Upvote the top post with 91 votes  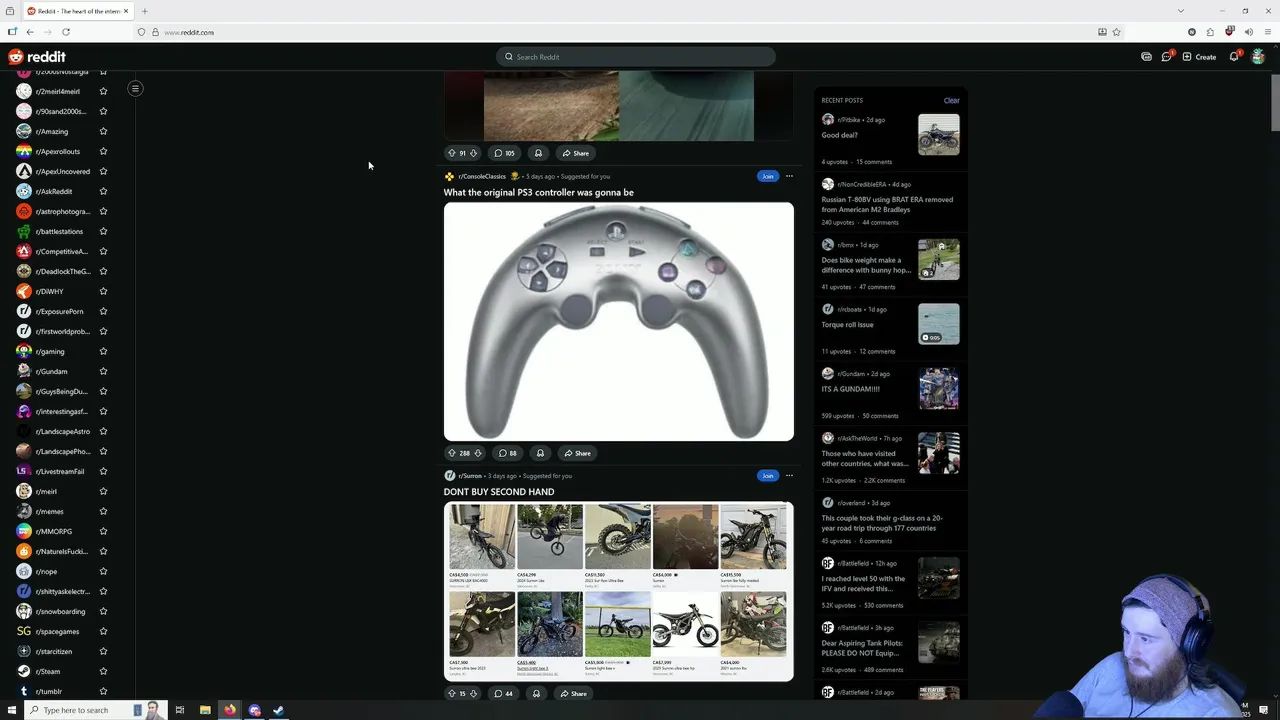coord(451,153)
